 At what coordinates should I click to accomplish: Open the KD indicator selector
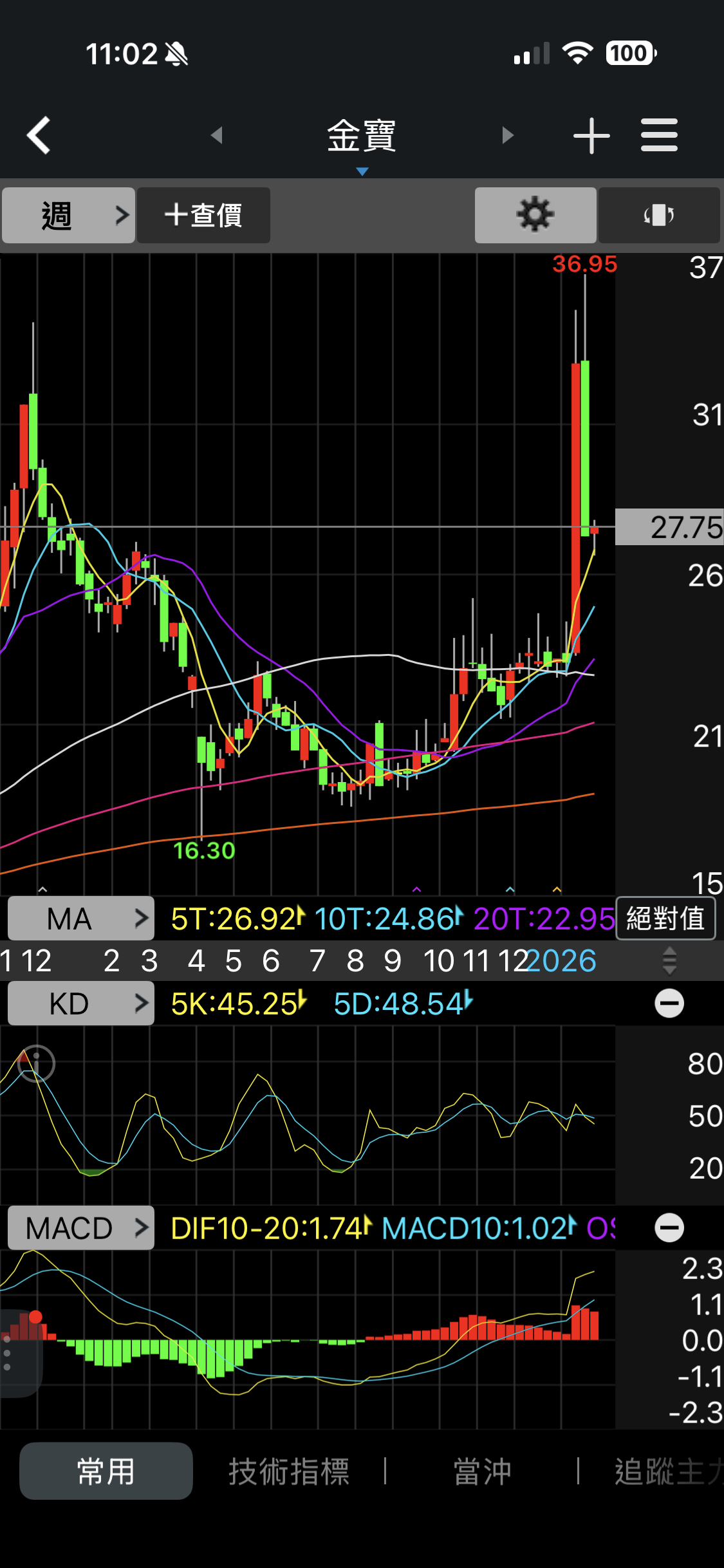tap(81, 1003)
